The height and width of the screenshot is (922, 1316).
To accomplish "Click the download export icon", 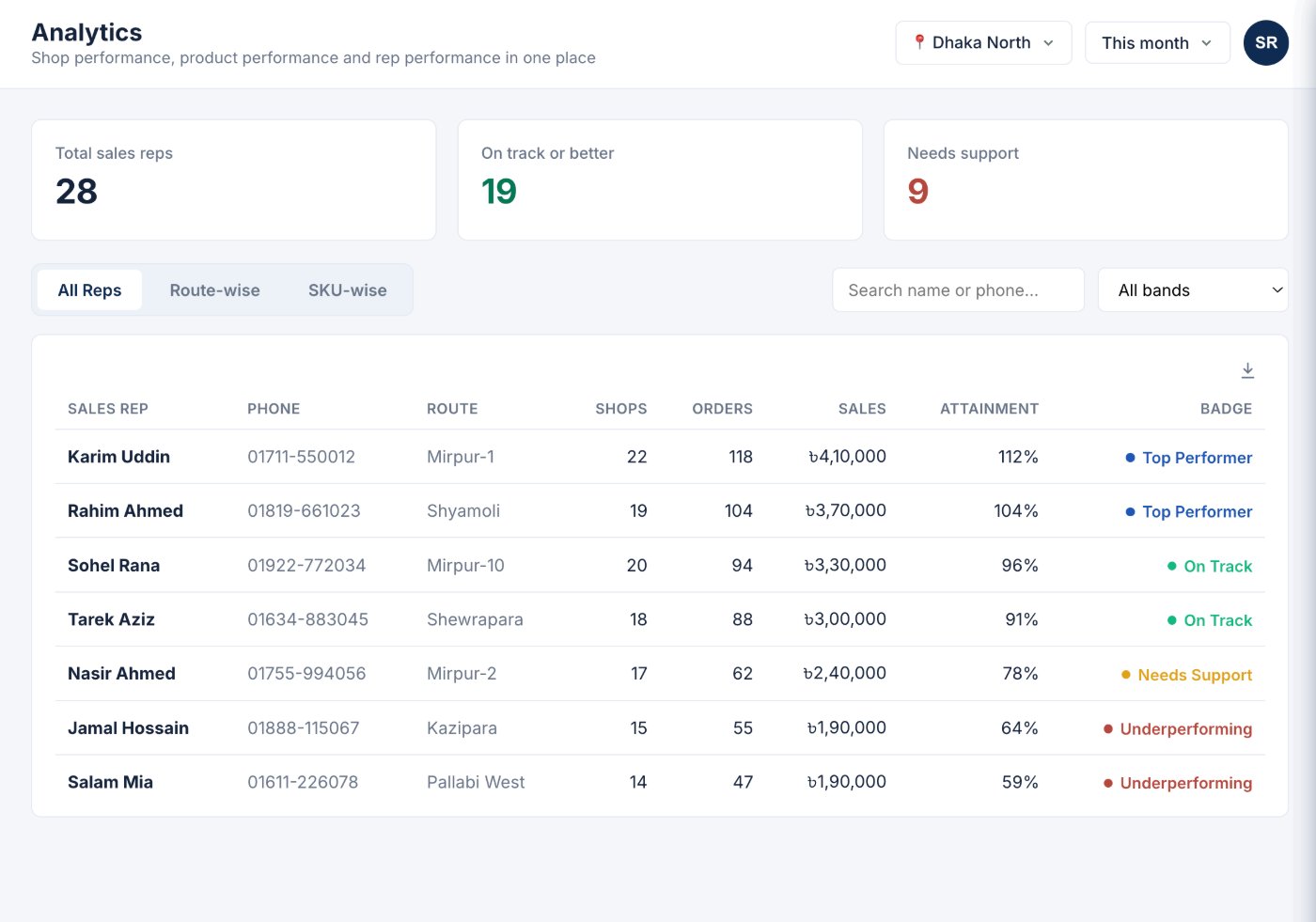I will click(1247, 370).
